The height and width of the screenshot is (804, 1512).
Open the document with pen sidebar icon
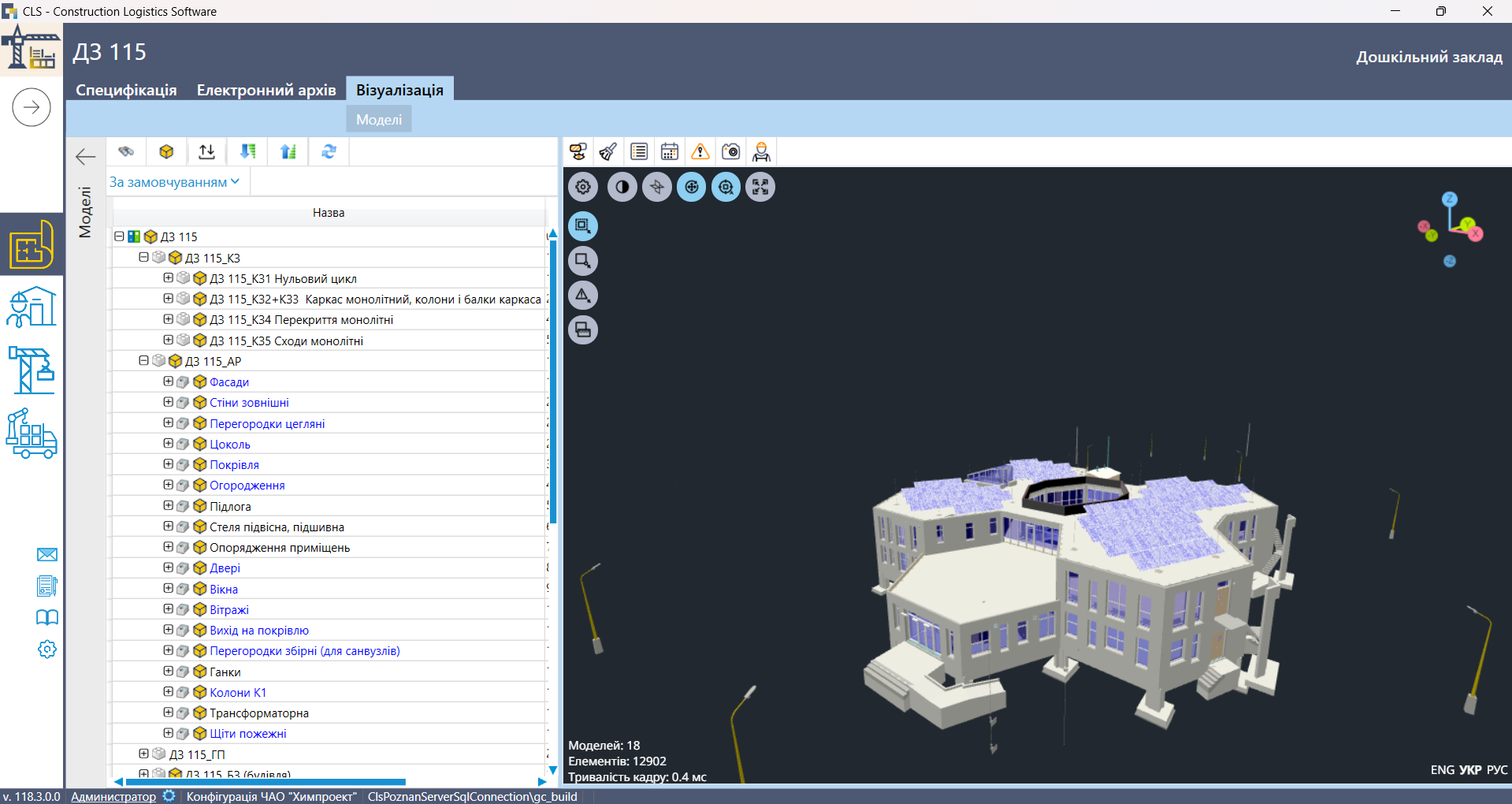coord(47,586)
